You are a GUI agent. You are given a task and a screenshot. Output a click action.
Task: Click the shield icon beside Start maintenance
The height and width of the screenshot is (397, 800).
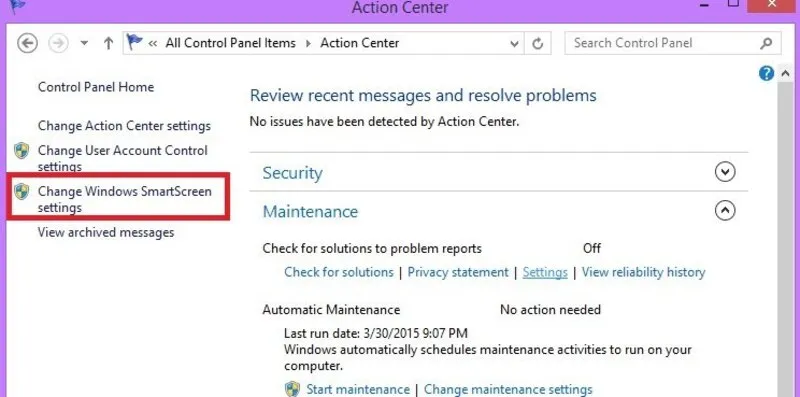coord(292,389)
